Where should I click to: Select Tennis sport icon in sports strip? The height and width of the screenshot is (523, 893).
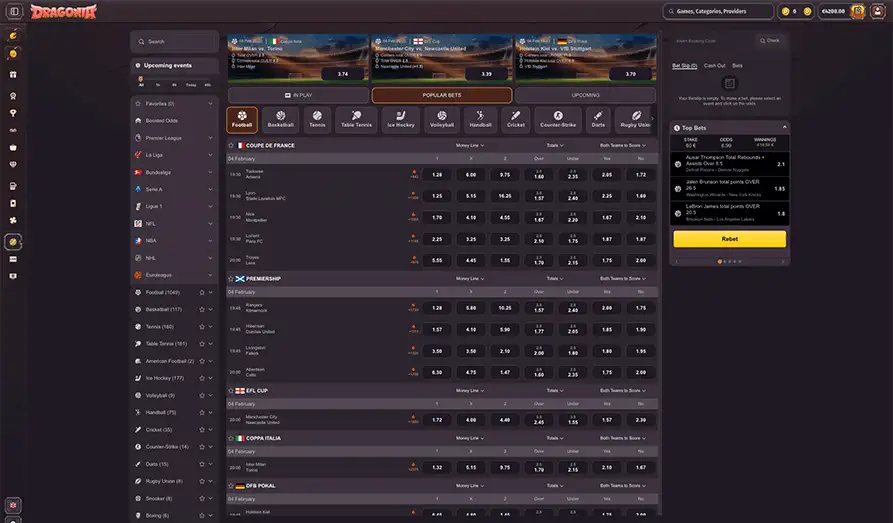[x=317, y=120]
